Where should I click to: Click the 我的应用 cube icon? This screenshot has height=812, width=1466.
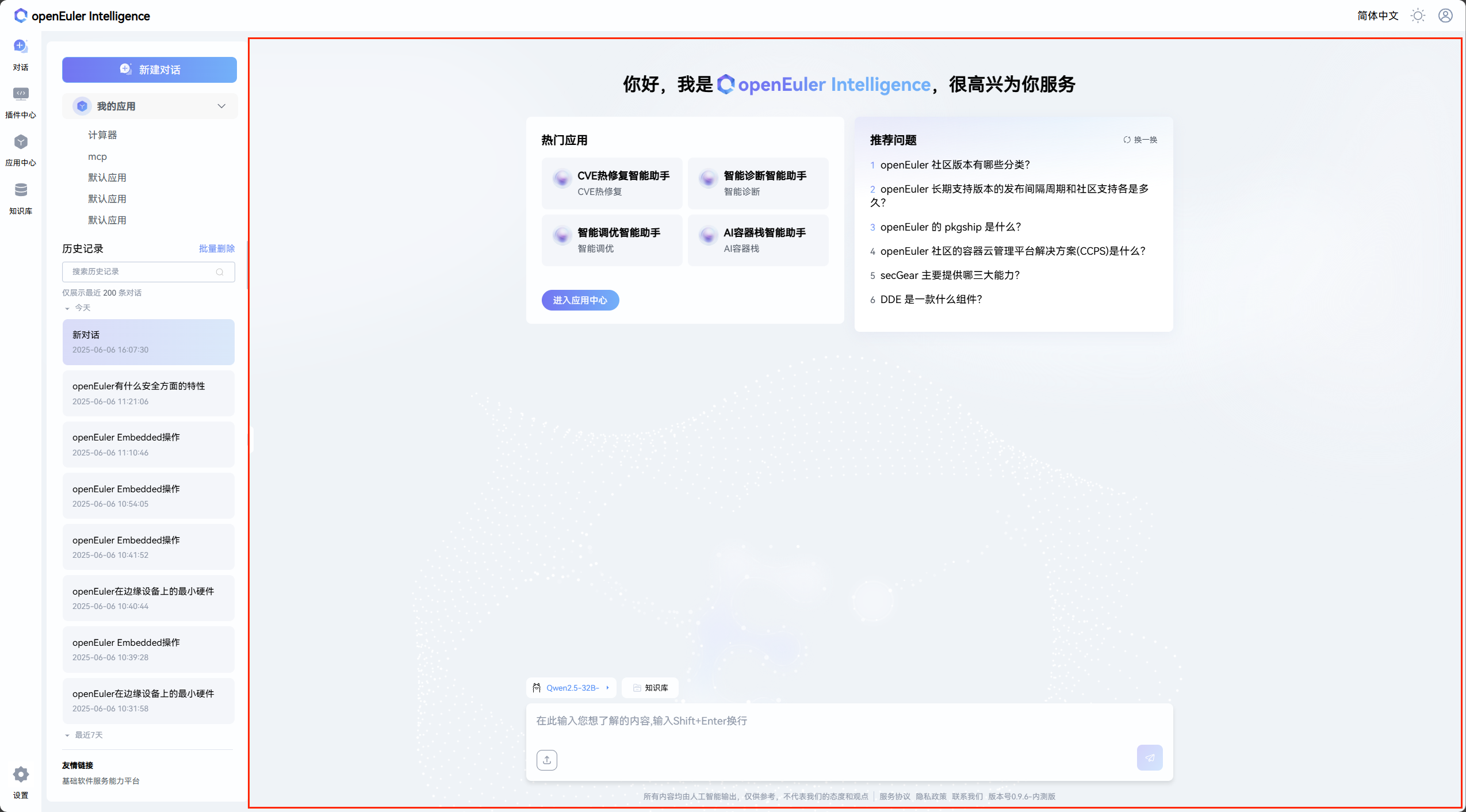click(82, 106)
